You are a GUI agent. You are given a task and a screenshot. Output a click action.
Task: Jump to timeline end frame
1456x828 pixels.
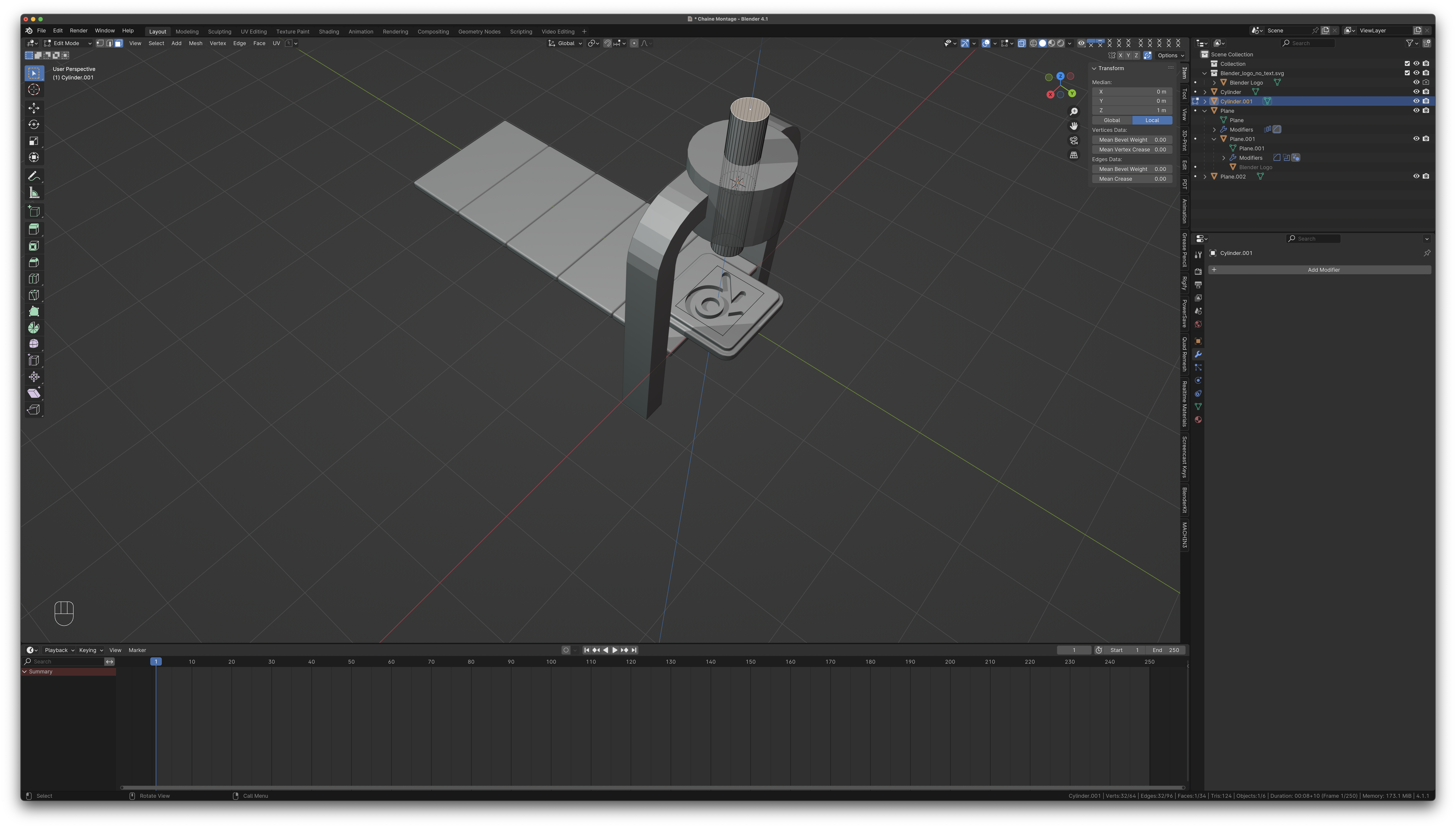(634, 650)
